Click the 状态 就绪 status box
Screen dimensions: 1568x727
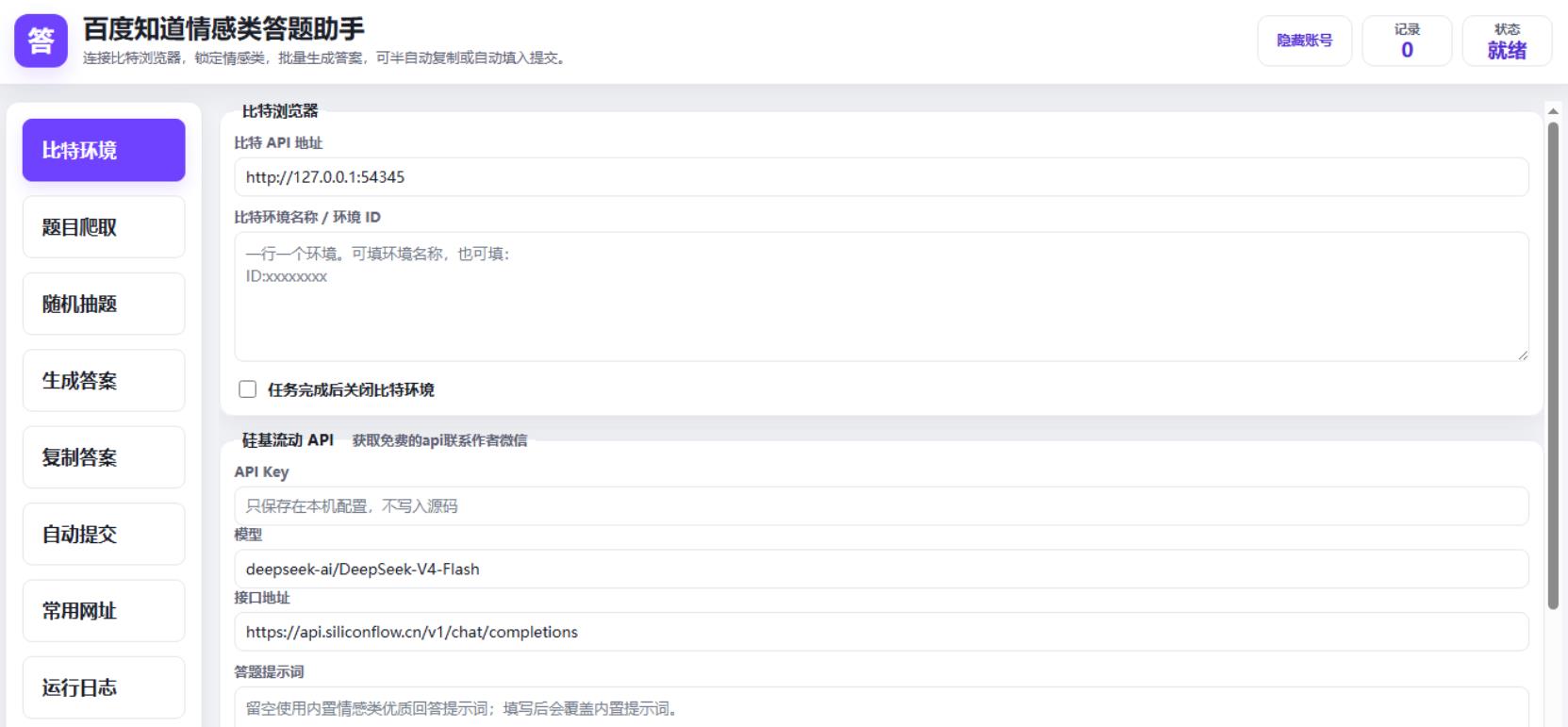point(1507,41)
